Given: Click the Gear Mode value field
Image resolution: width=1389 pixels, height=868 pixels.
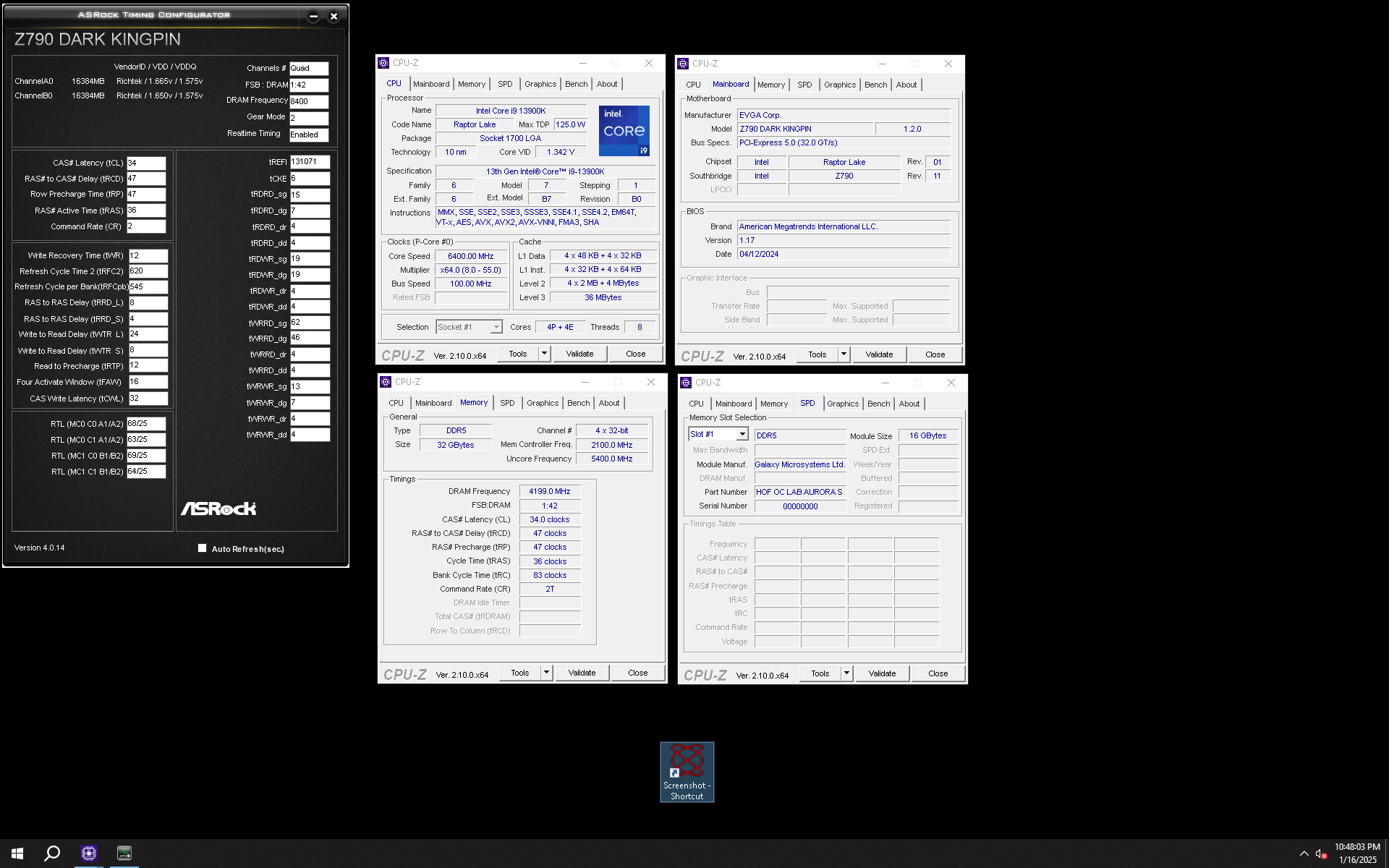Looking at the screenshot, I should pyautogui.click(x=309, y=118).
